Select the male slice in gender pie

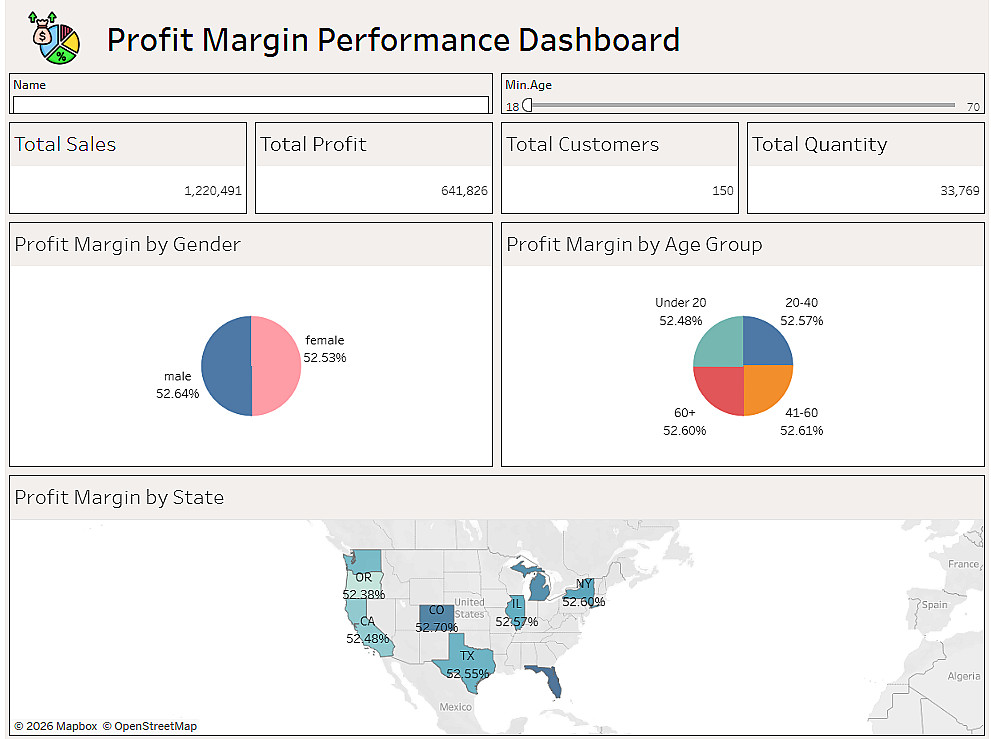point(226,366)
